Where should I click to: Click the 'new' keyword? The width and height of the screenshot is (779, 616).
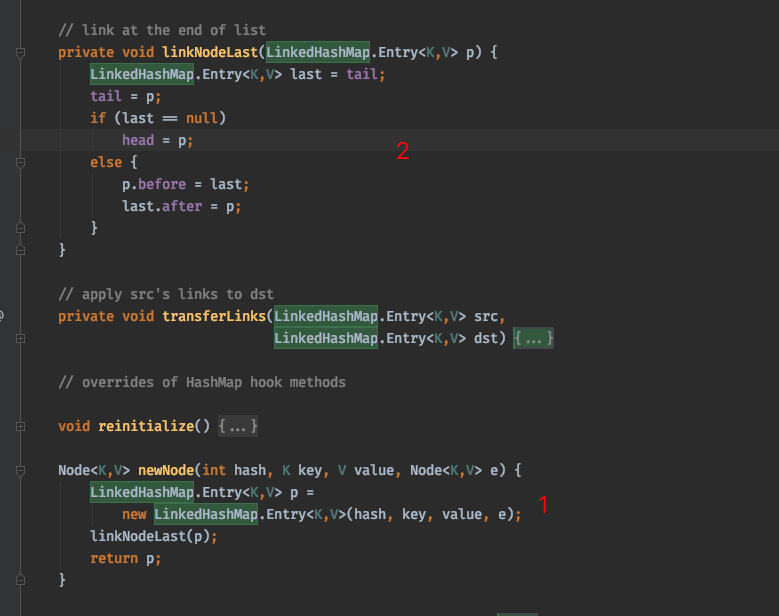coord(134,514)
